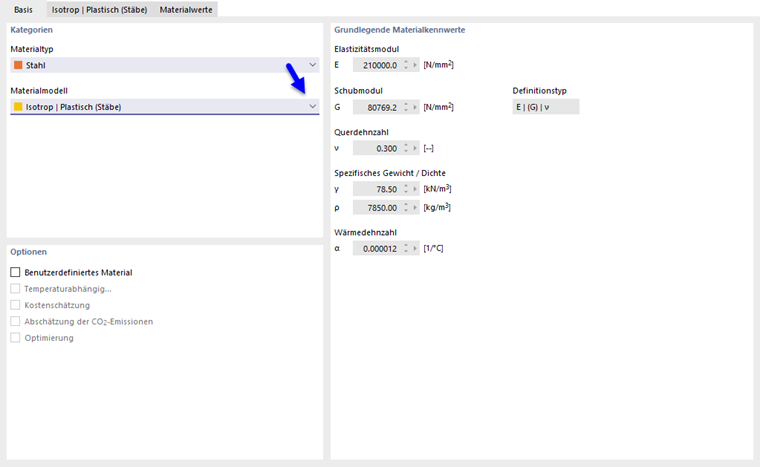The width and height of the screenshot is (760, 467).
Task: Click the Elastizitätsmodul label
Action: pos(366,49)
